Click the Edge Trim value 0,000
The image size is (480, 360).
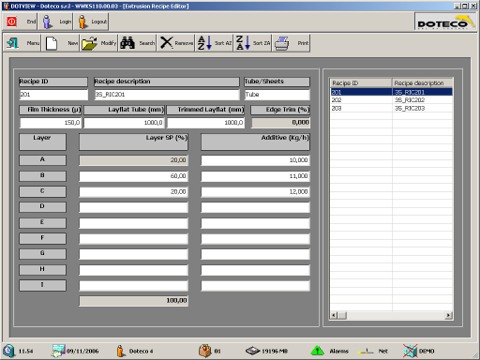coord(280,123)
